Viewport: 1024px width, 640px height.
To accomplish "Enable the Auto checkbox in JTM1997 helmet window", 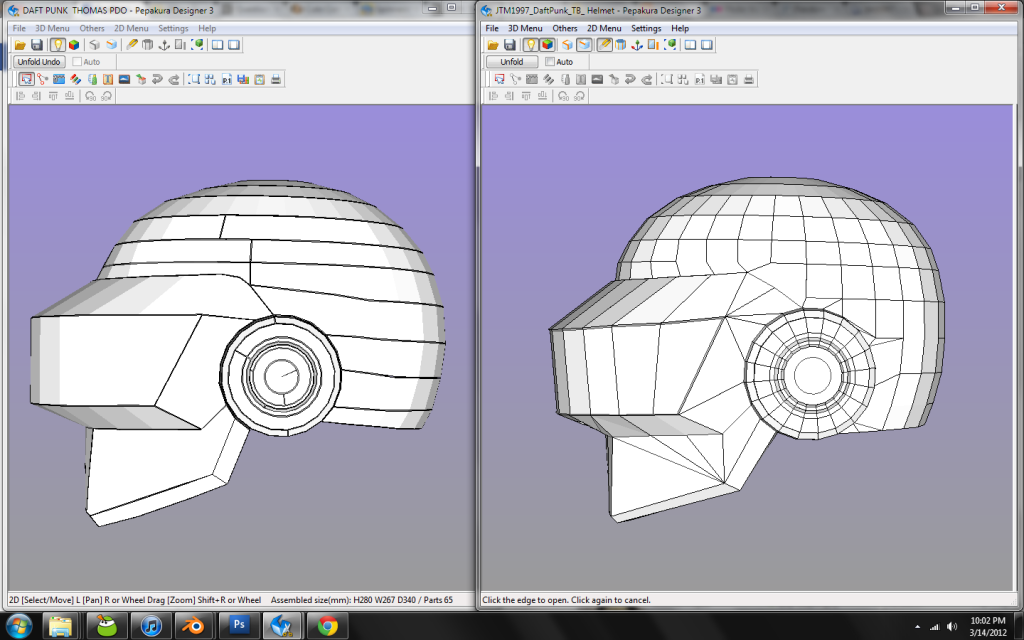I will 550,61.
